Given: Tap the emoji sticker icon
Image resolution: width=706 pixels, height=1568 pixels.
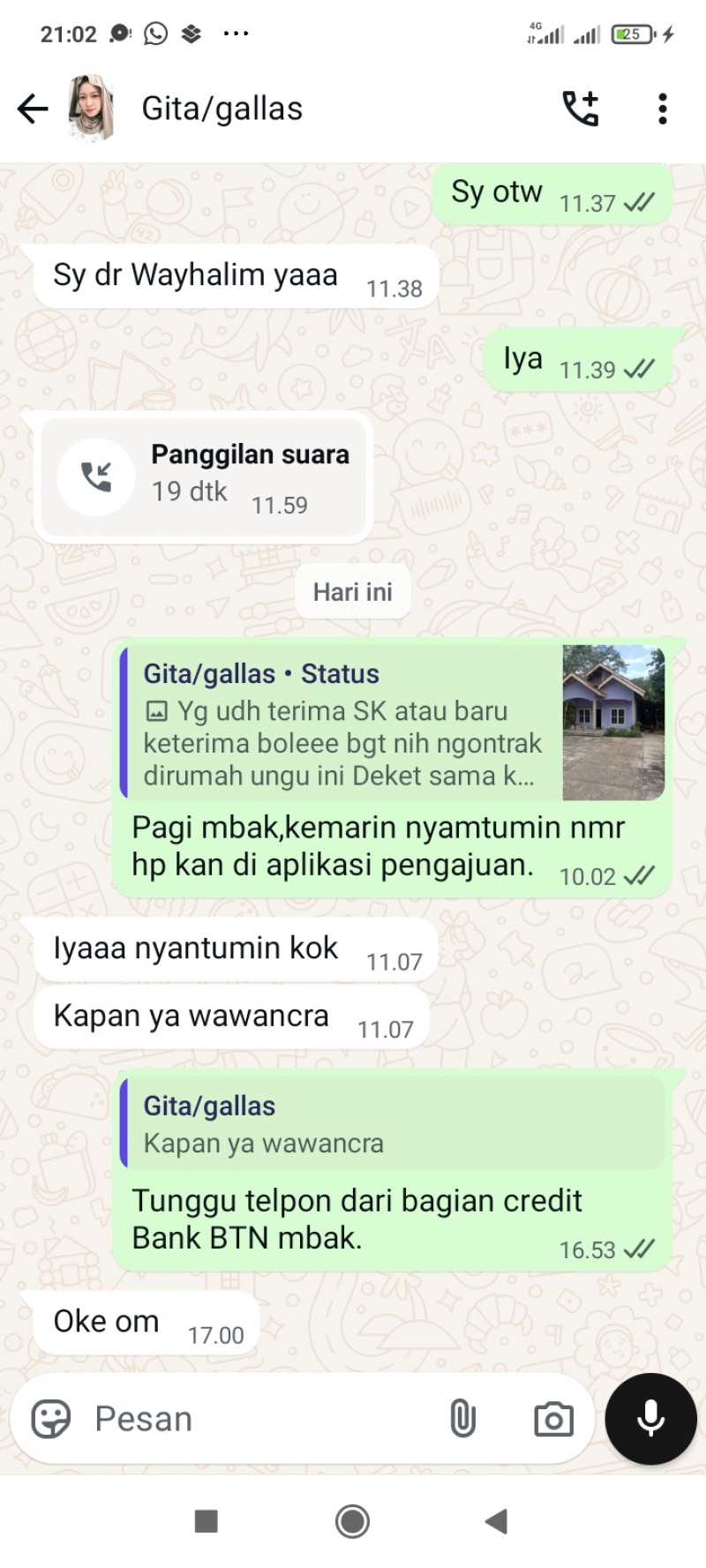Looking at the screenshot, I should pyautogui.click(x=51, y=1419).
